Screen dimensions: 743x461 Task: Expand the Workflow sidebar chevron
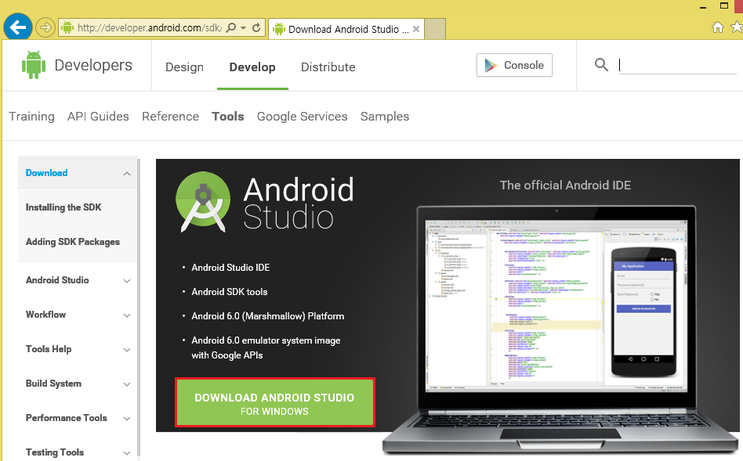(127, 316)
